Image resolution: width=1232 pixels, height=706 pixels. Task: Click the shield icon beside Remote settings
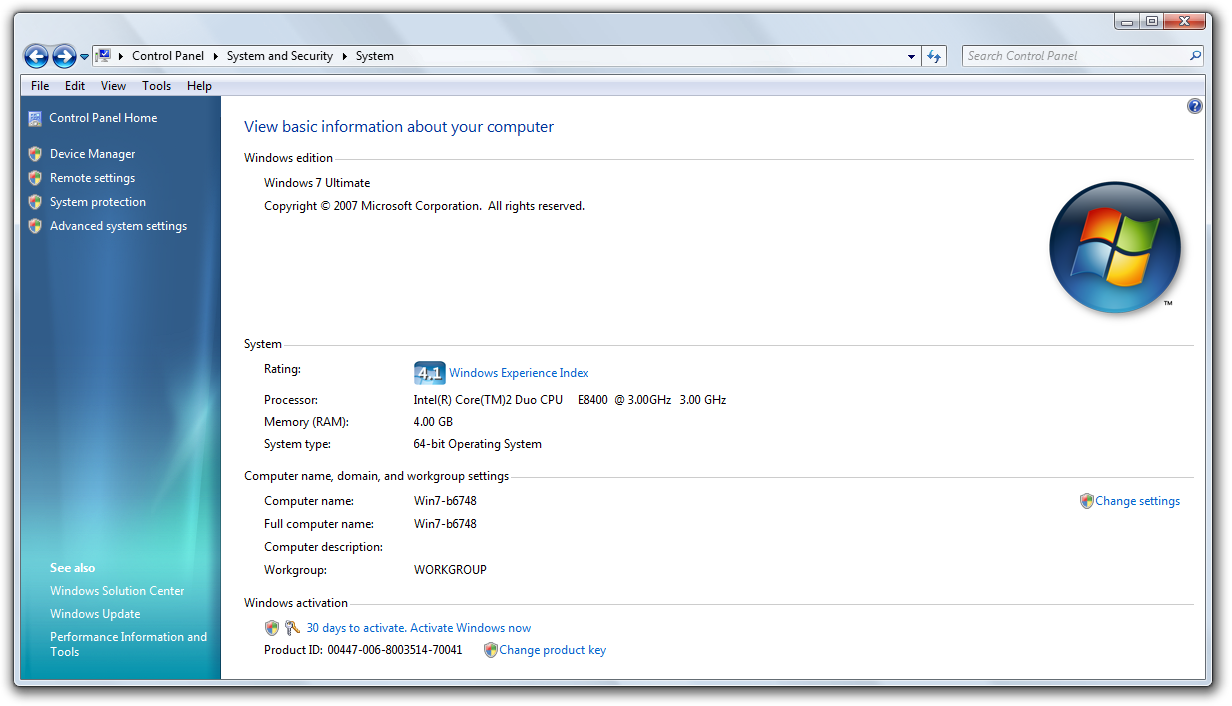(36, 178)
